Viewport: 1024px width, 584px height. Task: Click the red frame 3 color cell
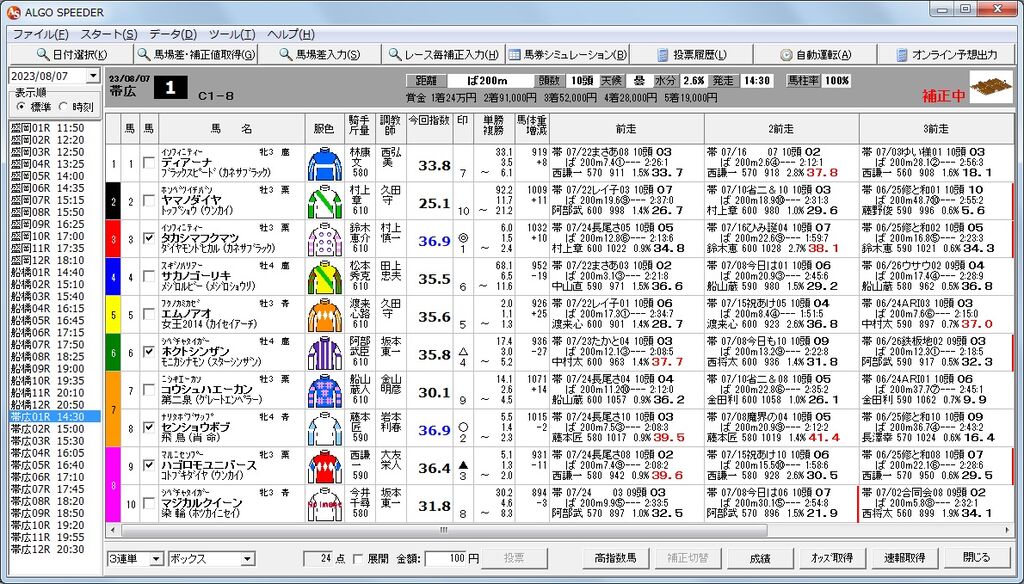pyautogui.click(x=114, y=239)
